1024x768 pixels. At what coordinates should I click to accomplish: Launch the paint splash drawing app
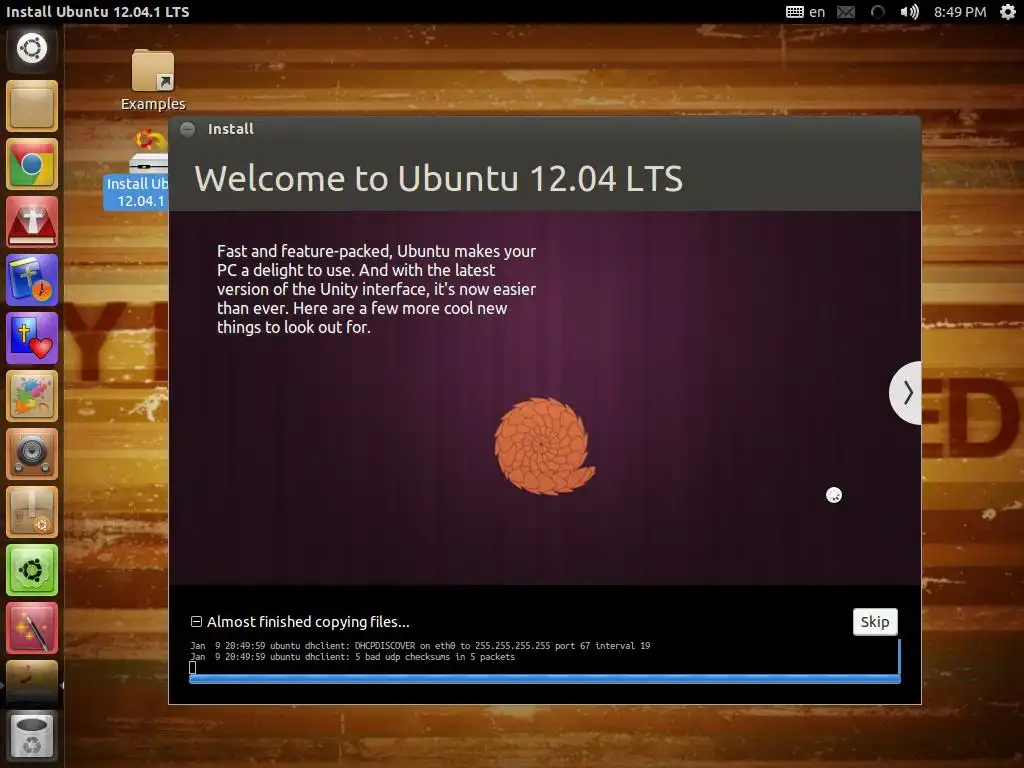click(31, 396)
